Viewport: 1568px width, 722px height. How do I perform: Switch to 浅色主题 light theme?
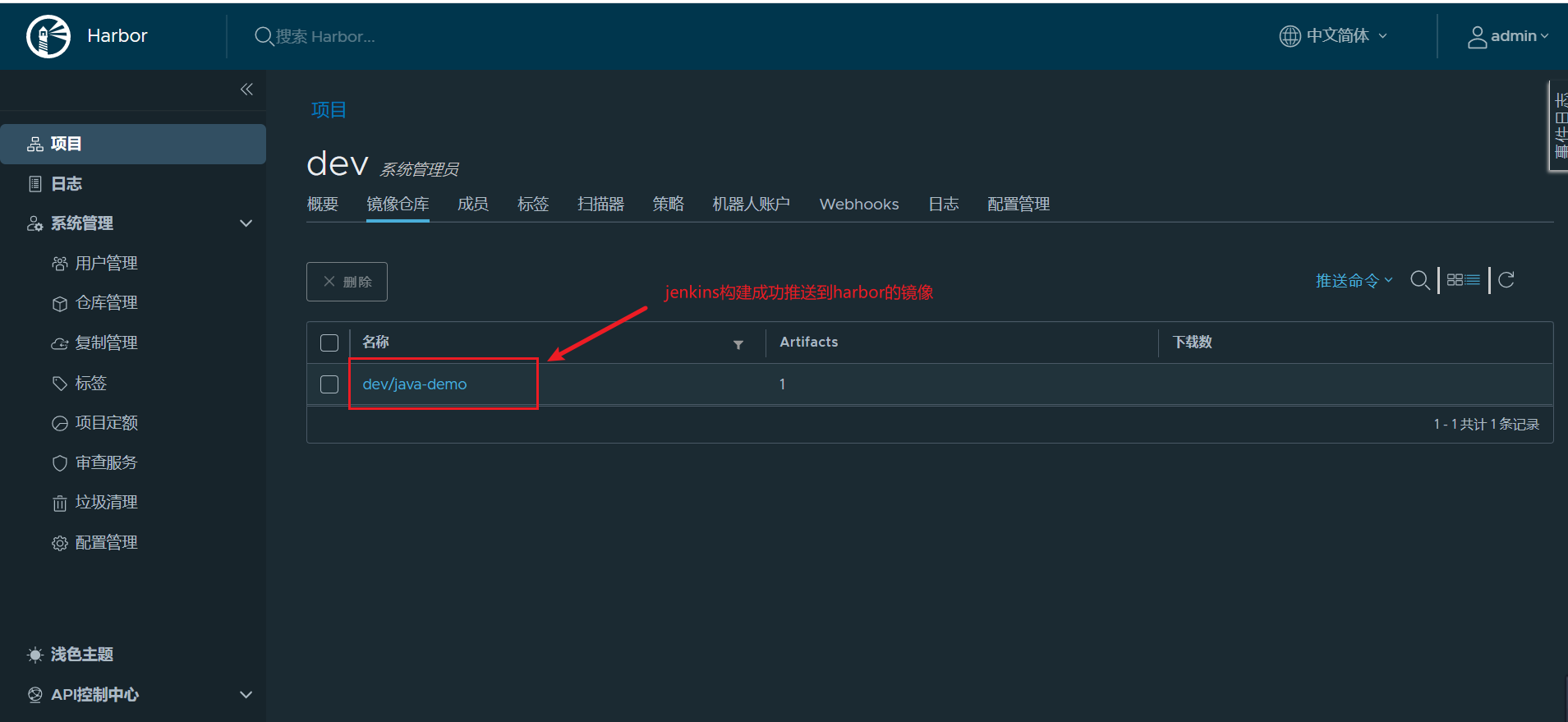click(81, 655)
